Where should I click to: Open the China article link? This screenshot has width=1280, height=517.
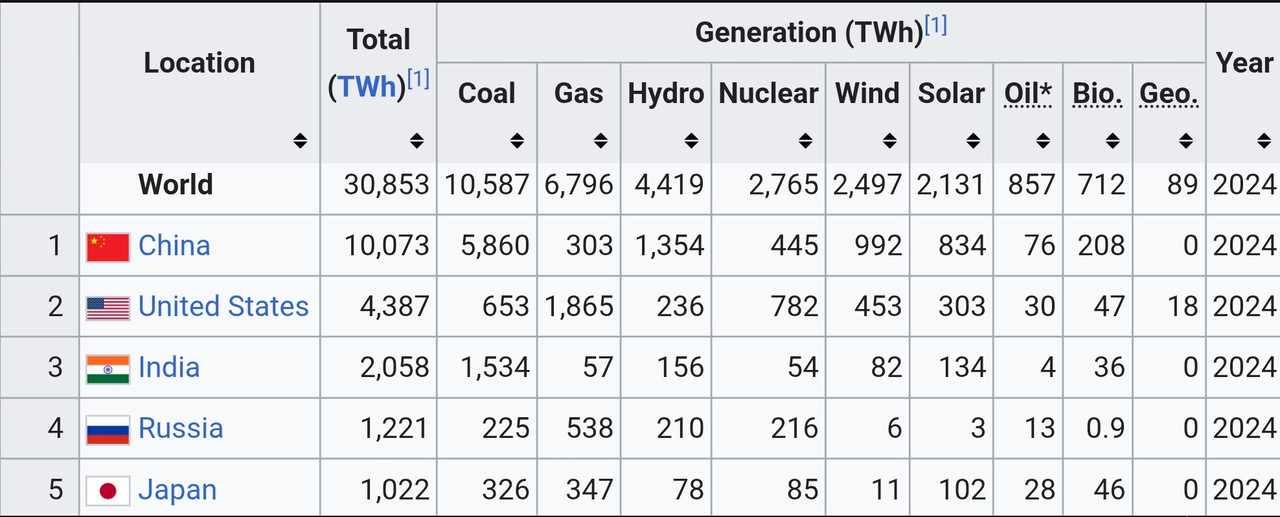click(174, 245)
